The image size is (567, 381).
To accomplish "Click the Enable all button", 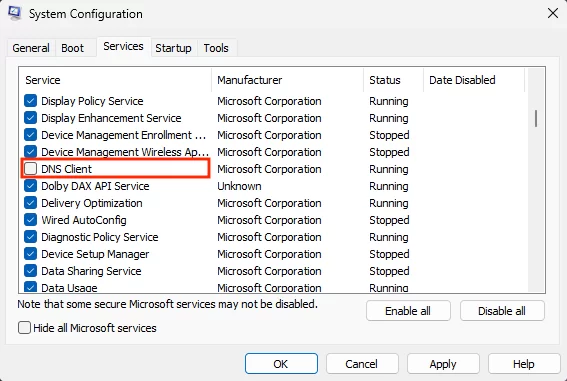I will click(408, 311).
